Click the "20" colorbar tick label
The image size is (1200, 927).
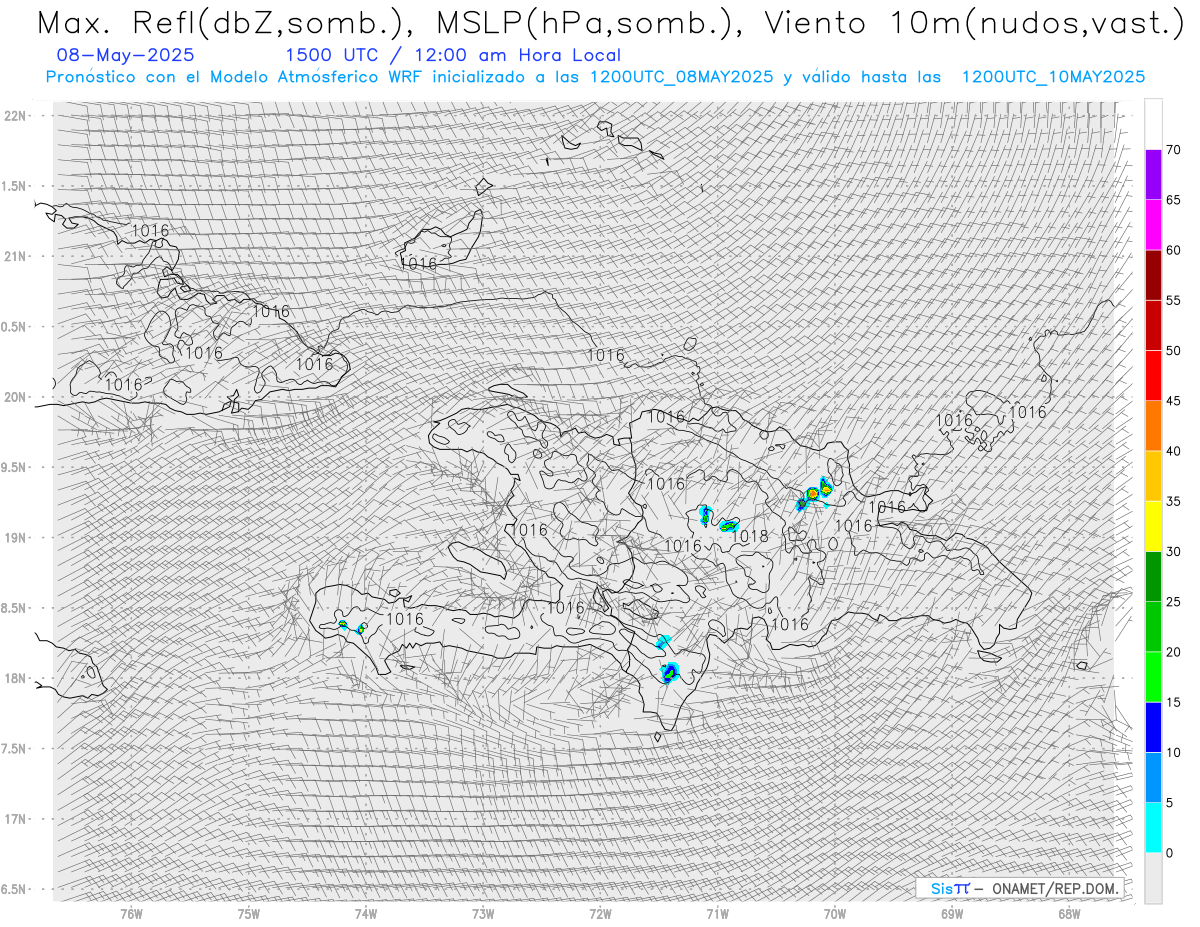[x=1173, y=652]
